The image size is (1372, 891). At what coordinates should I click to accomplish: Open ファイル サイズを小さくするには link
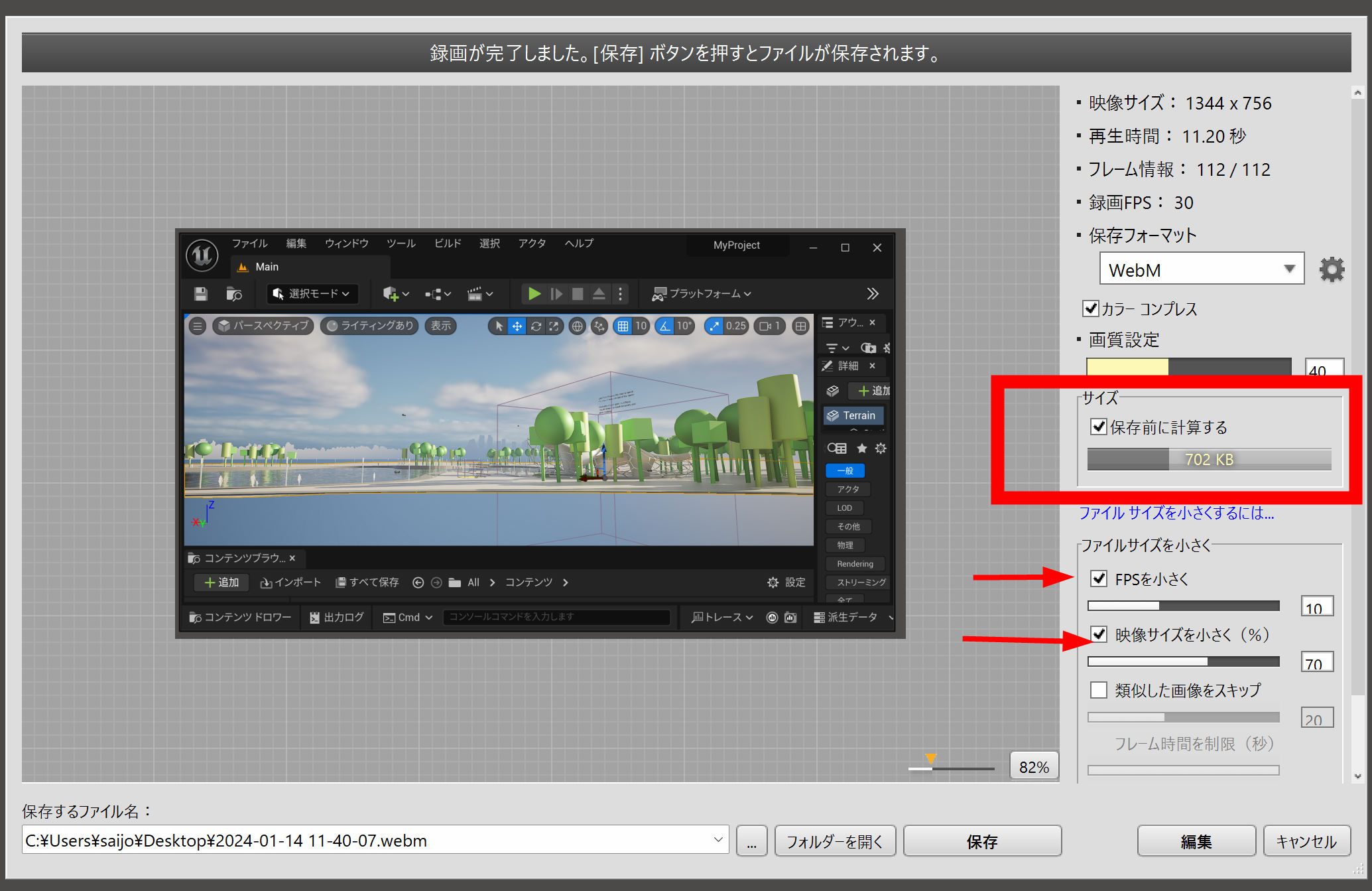click(1176, 513)
